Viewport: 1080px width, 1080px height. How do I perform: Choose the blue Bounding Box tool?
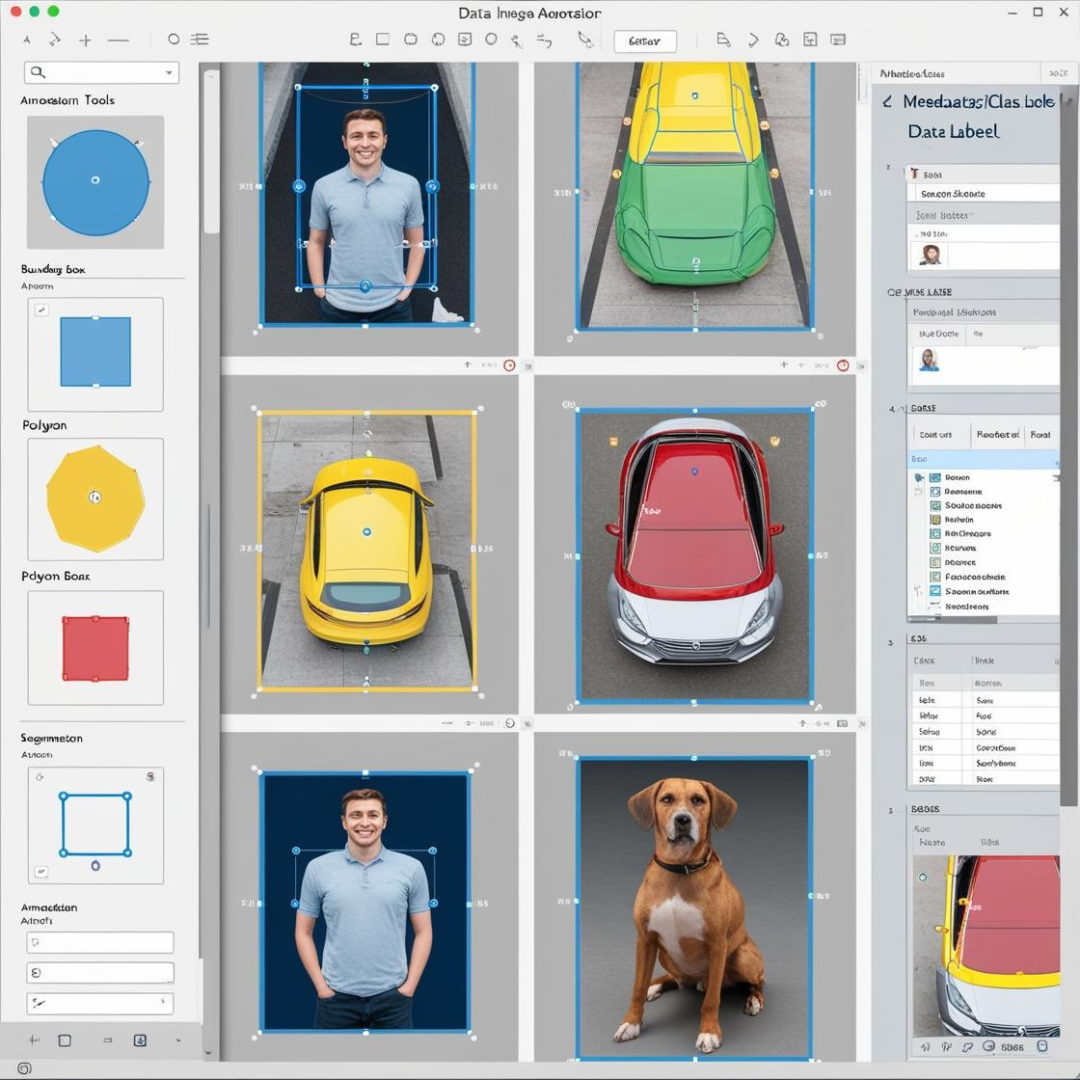[x=95, y=352]
